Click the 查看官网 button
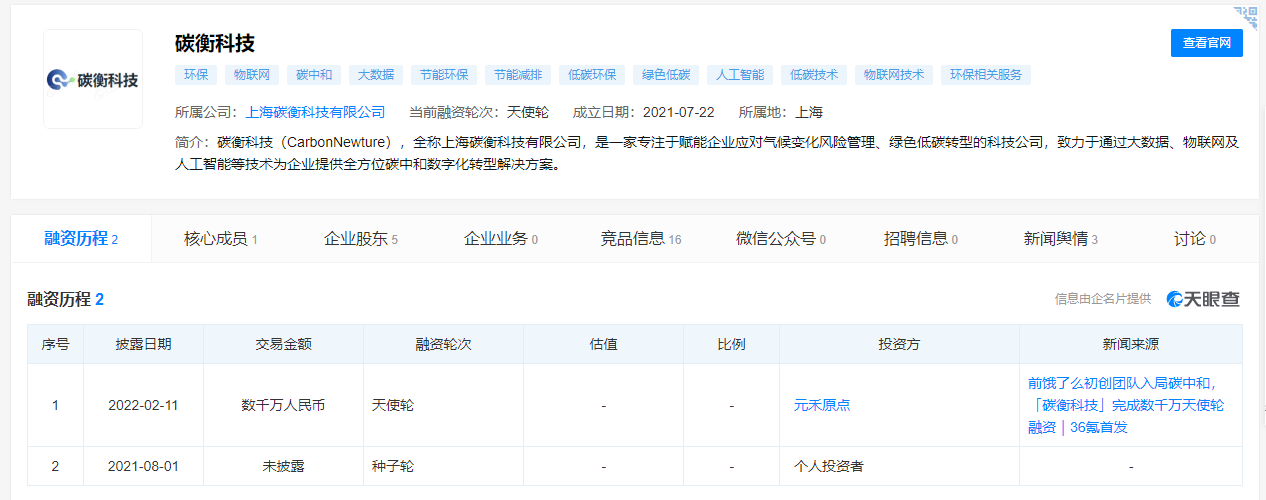1266x500 pixels. (x=1207, y=43)
